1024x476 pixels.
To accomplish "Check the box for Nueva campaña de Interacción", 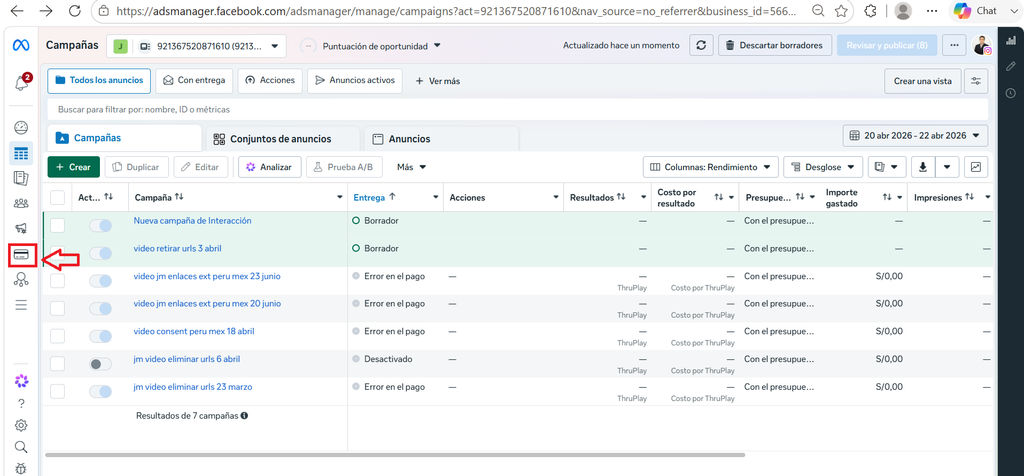I will (57, 225).
